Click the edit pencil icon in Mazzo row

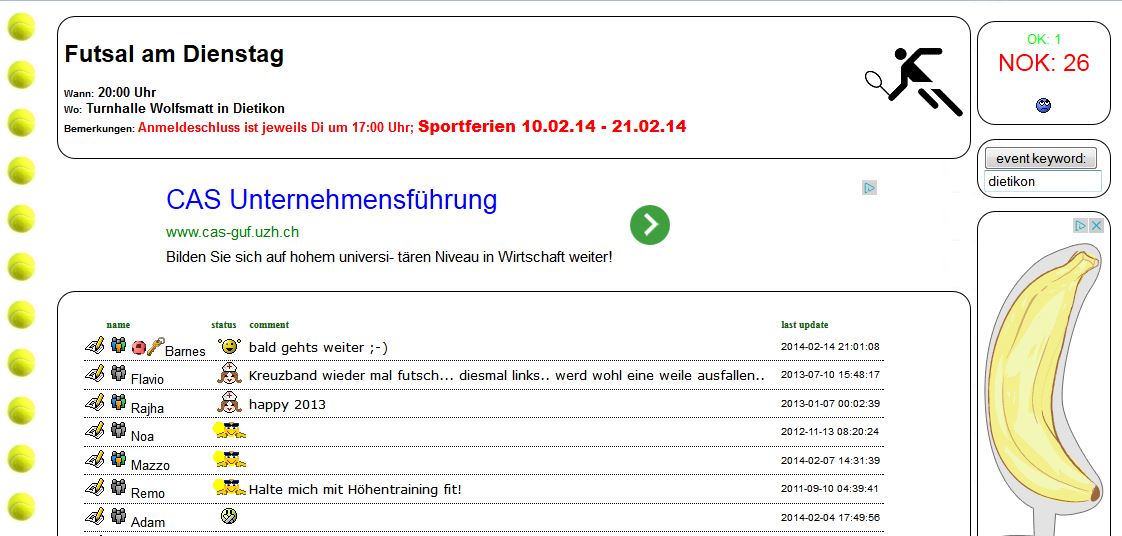94,459
